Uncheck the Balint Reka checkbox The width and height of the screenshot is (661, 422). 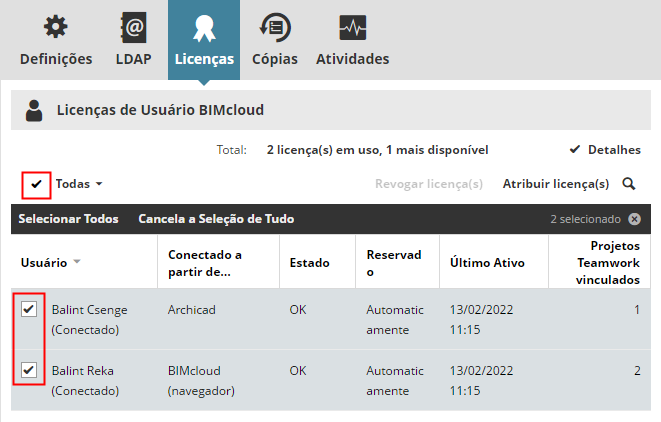pos(29,371)
